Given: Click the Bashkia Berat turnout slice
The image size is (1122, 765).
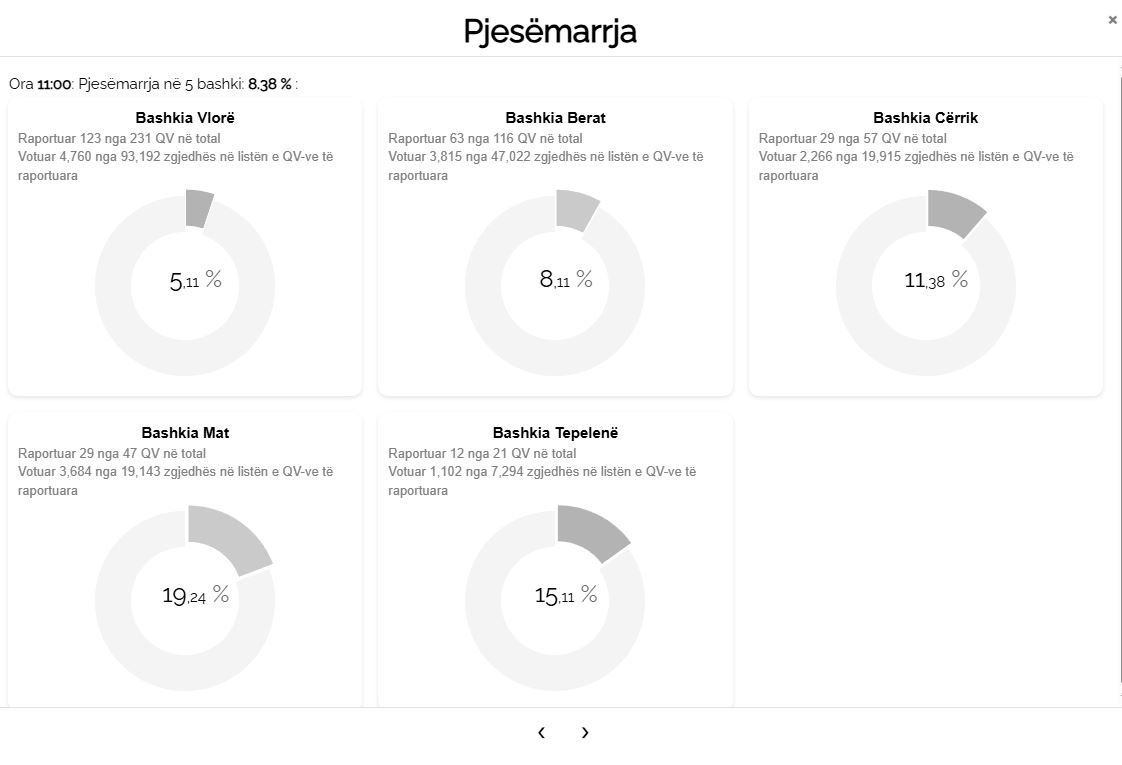Looking at the screenshot, I should [x=576, y=211].
